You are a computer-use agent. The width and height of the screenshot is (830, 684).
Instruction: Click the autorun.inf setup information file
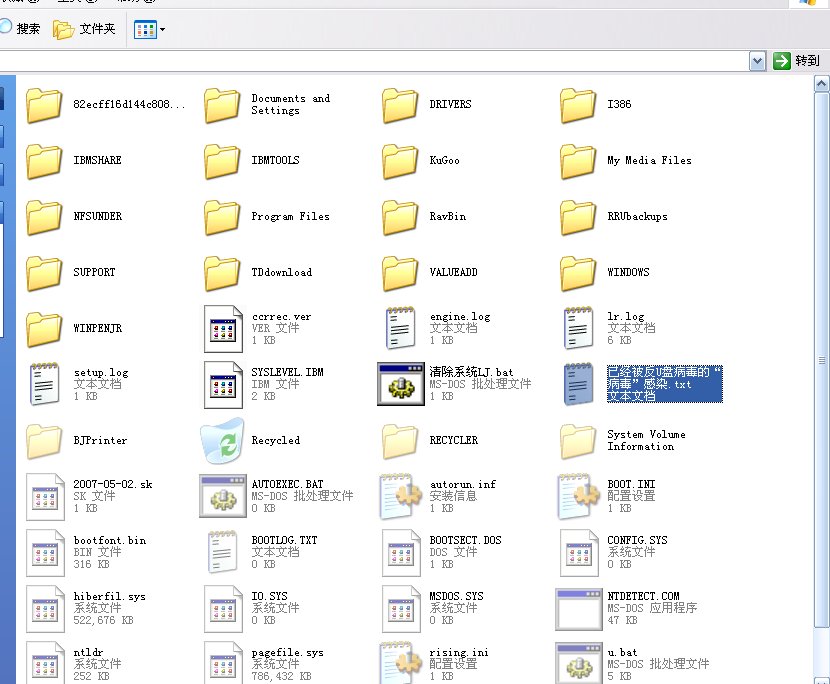[401, 496]
